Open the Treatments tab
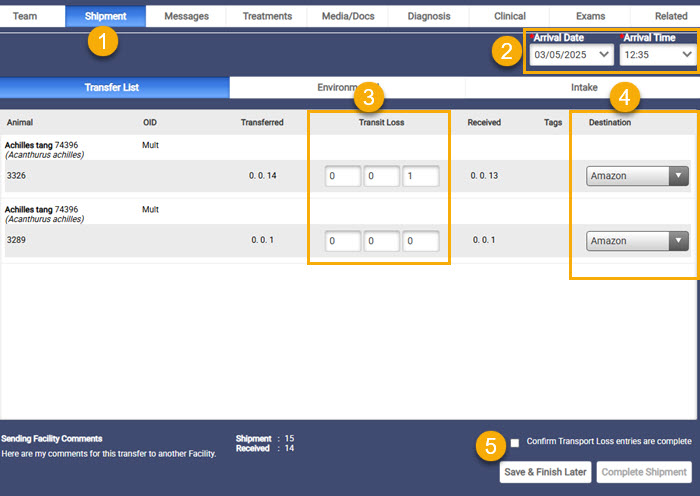 click(x=267, y=16)
